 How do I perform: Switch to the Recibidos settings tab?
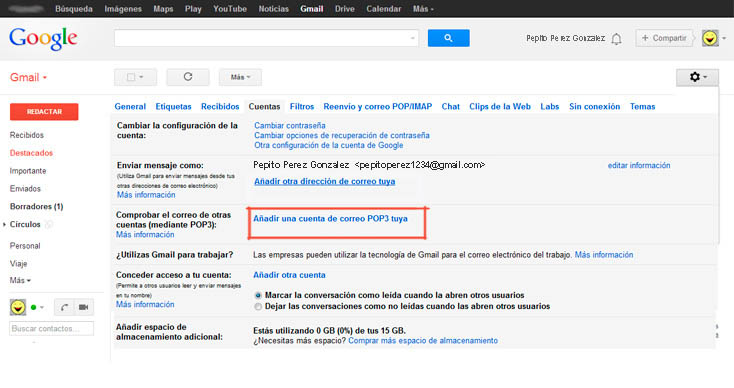[x=220, y=106]
